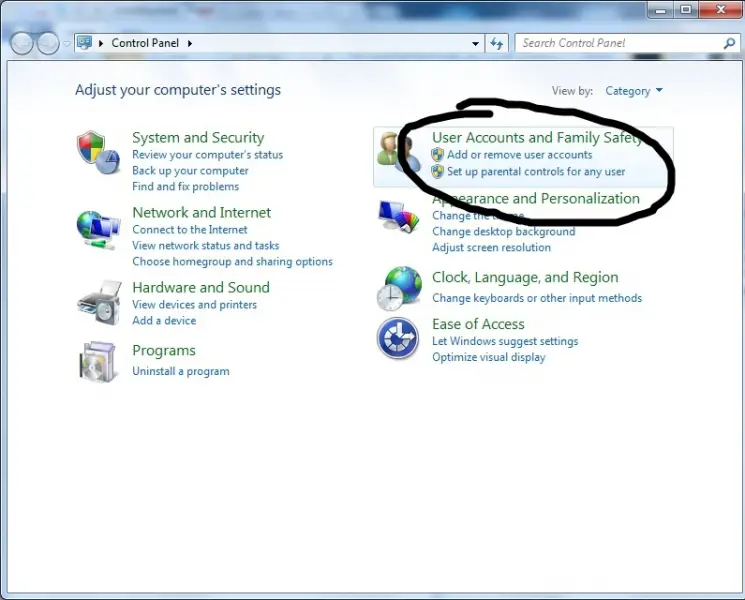Go back with the Back arrow button

coord(22,43)
